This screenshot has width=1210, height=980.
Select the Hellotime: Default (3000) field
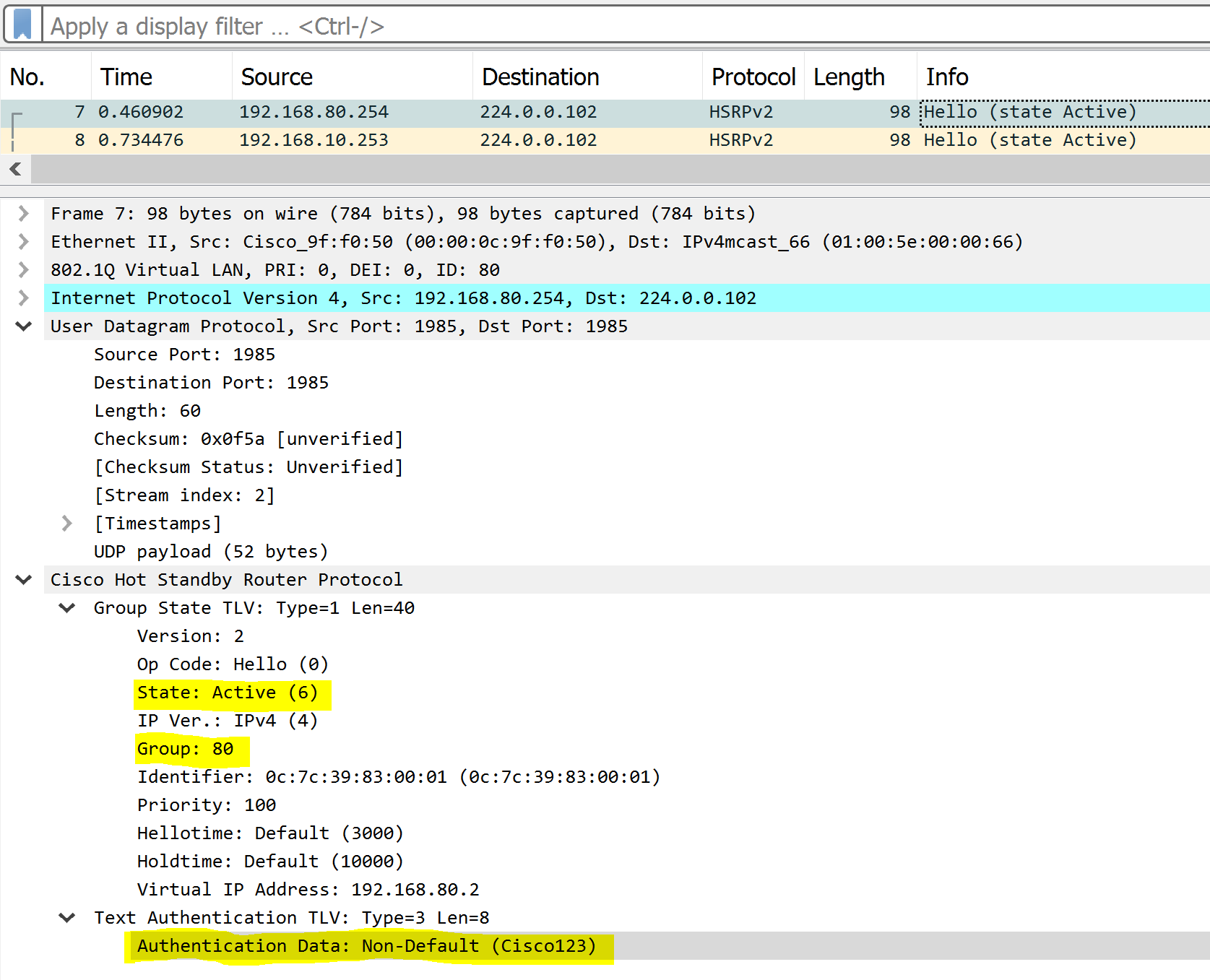tap(270, 833)
